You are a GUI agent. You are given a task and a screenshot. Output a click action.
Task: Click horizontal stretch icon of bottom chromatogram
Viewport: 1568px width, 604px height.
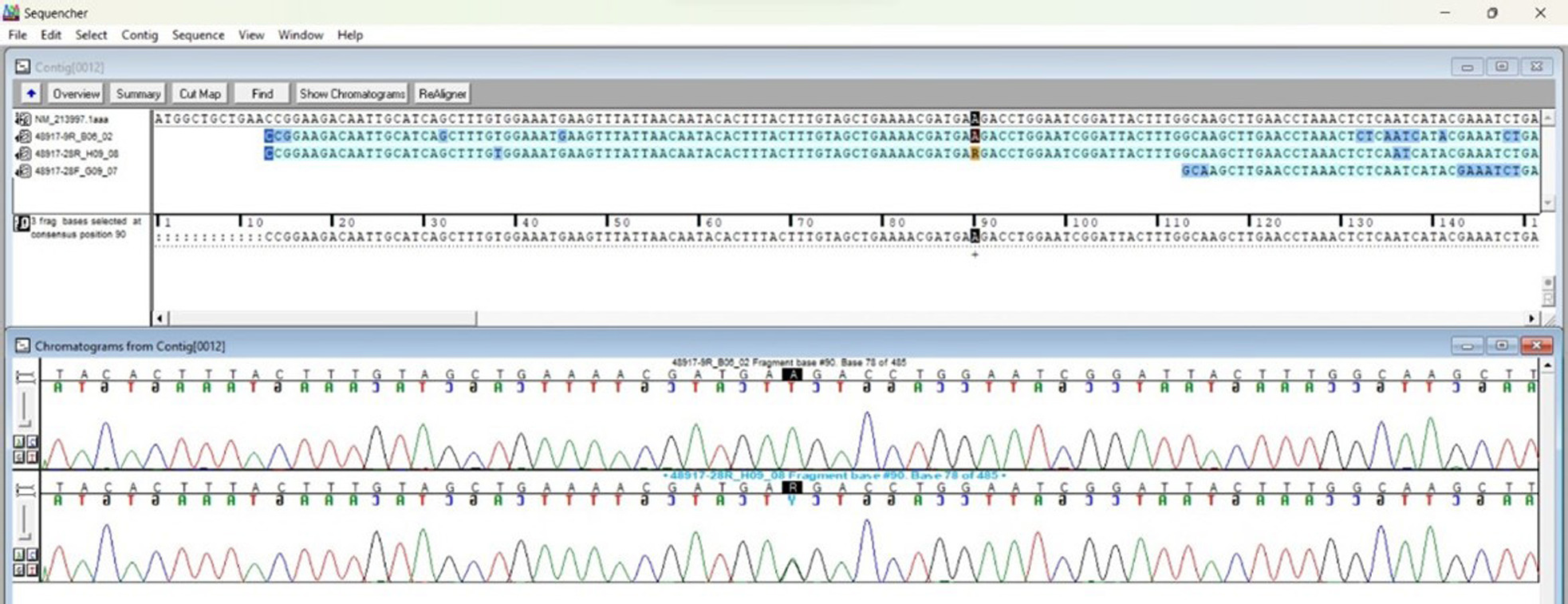[25, 490]
